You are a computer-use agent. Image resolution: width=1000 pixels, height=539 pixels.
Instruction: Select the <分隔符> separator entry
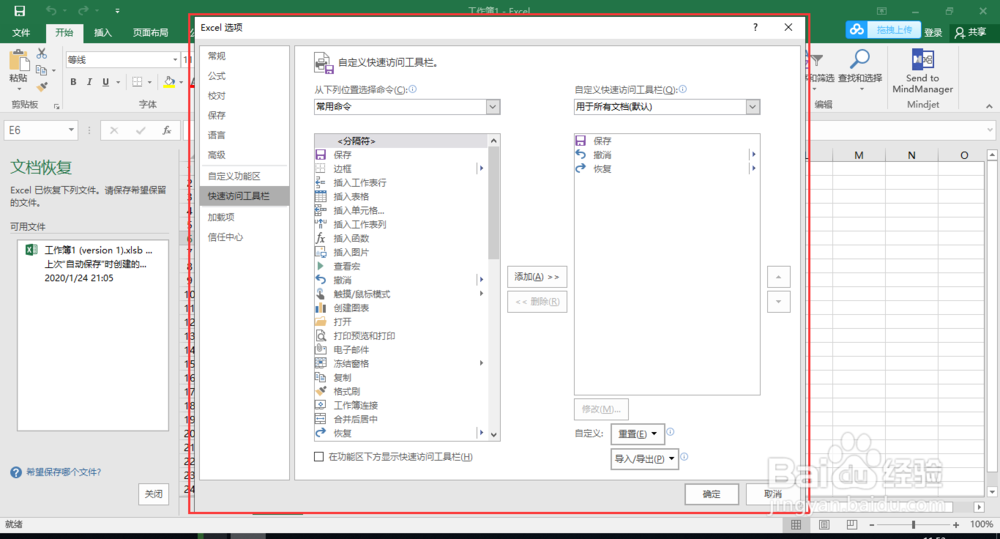pyautogui.click(x=401, y=140)
